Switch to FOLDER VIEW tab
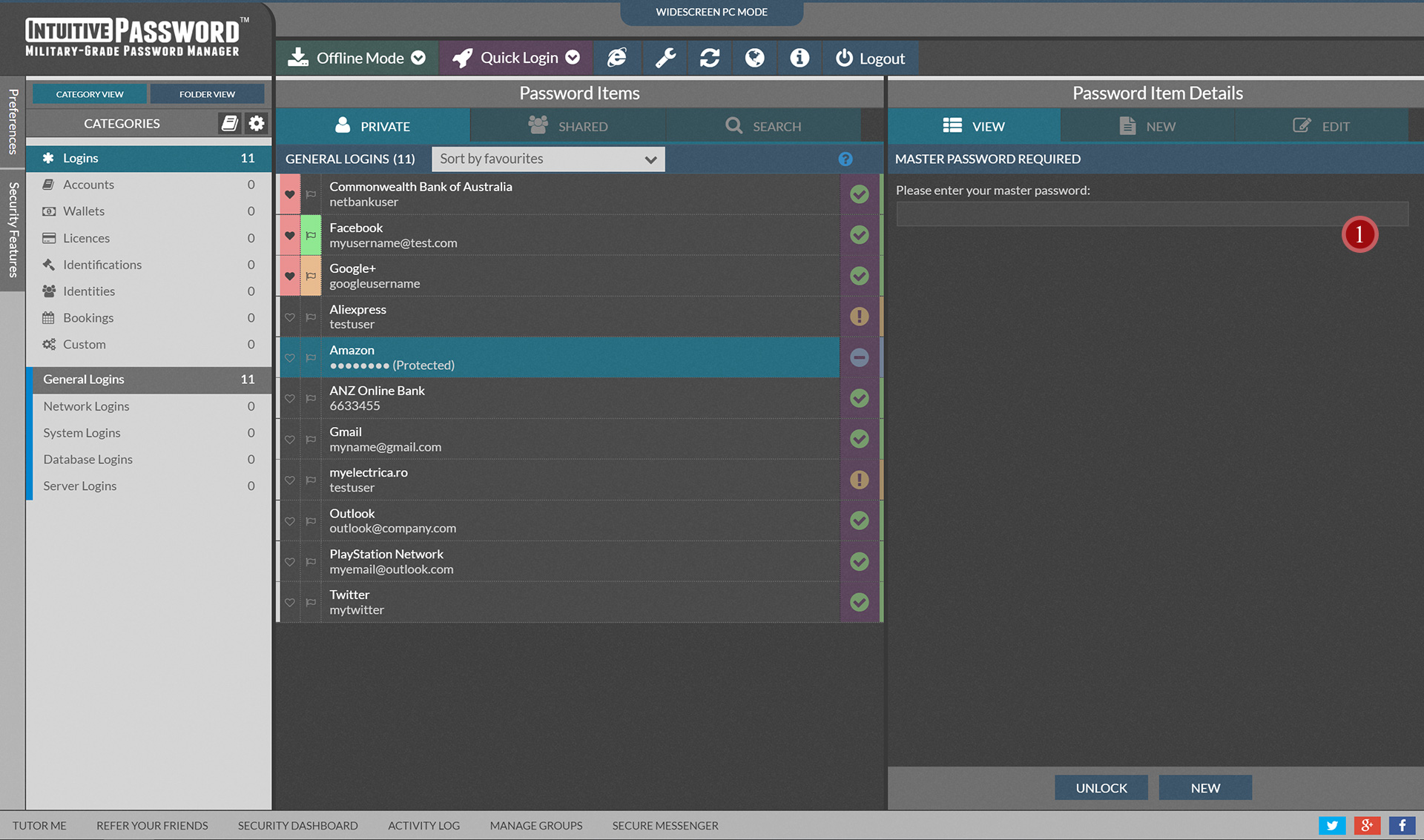 point(207,94)
